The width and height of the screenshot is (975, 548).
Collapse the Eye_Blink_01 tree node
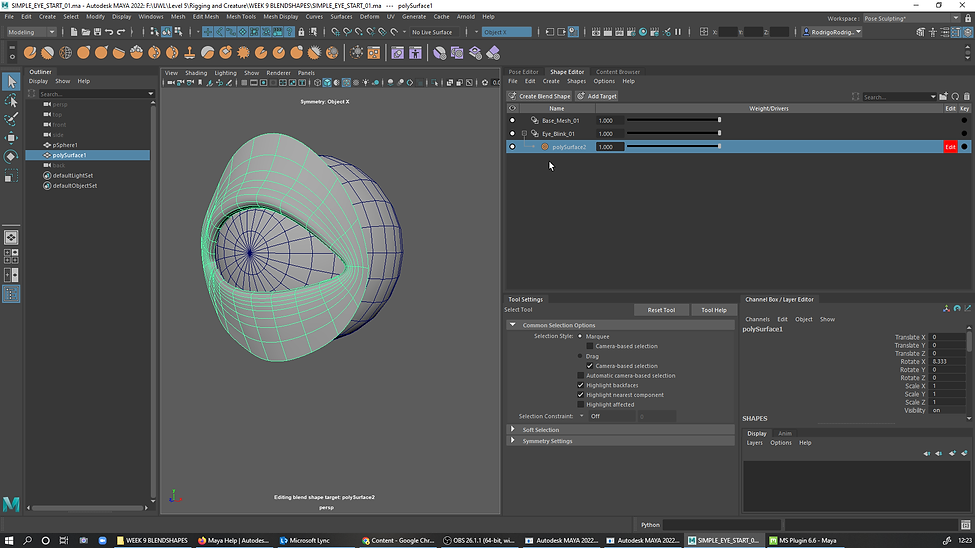click(524, 134)
